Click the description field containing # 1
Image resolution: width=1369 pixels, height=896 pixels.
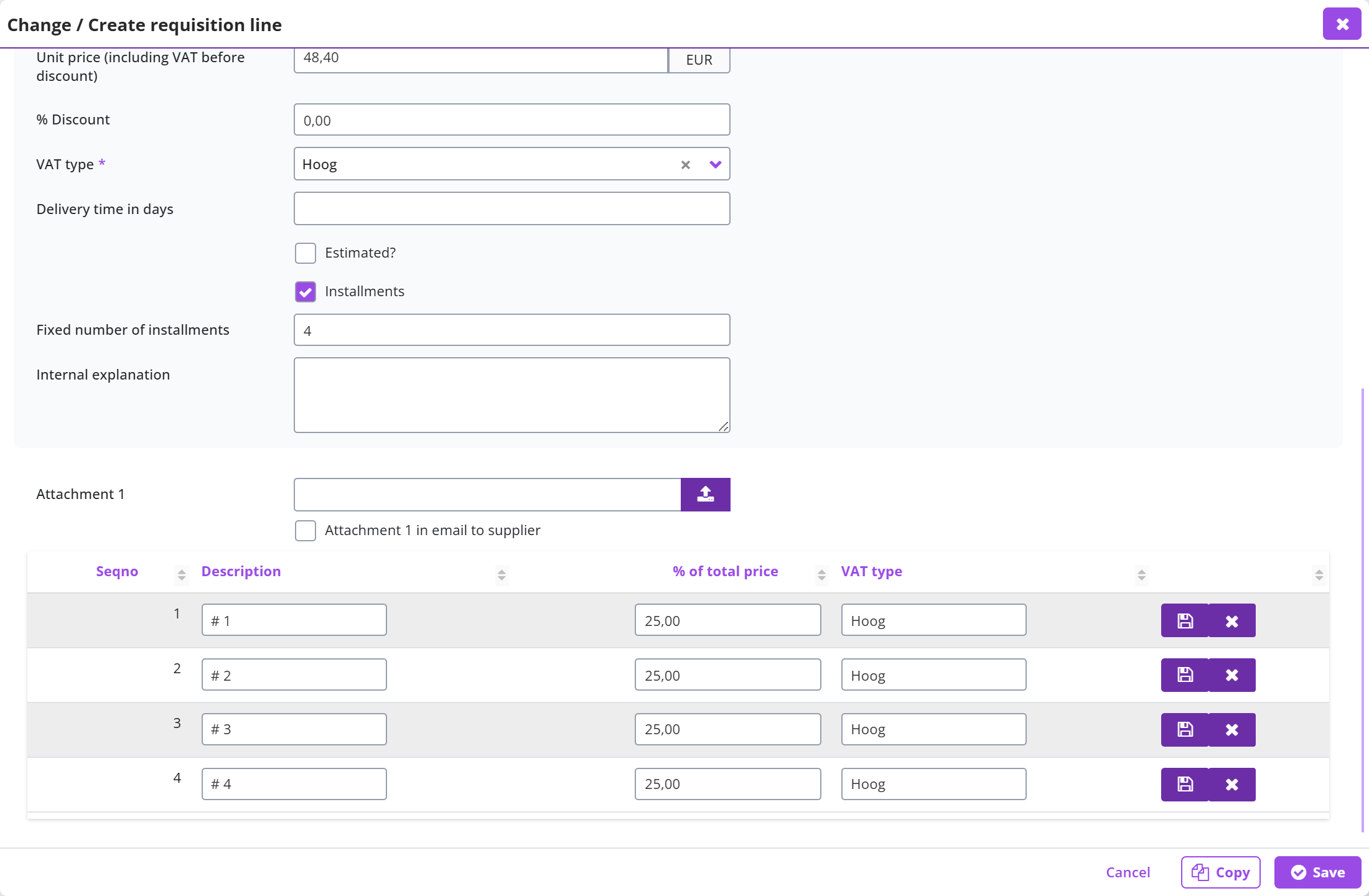point(294,620)
